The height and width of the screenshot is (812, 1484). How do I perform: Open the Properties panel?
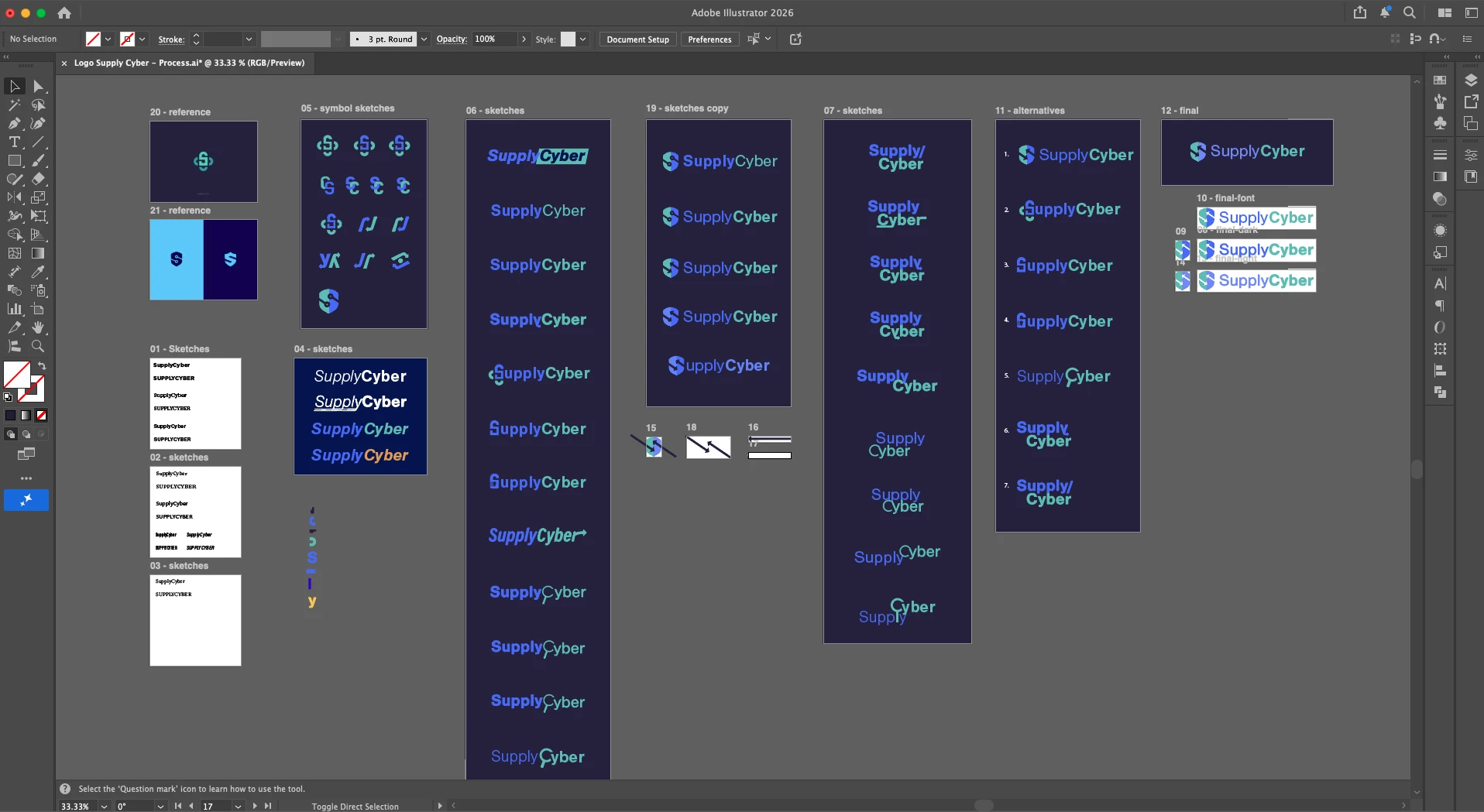1471,155
